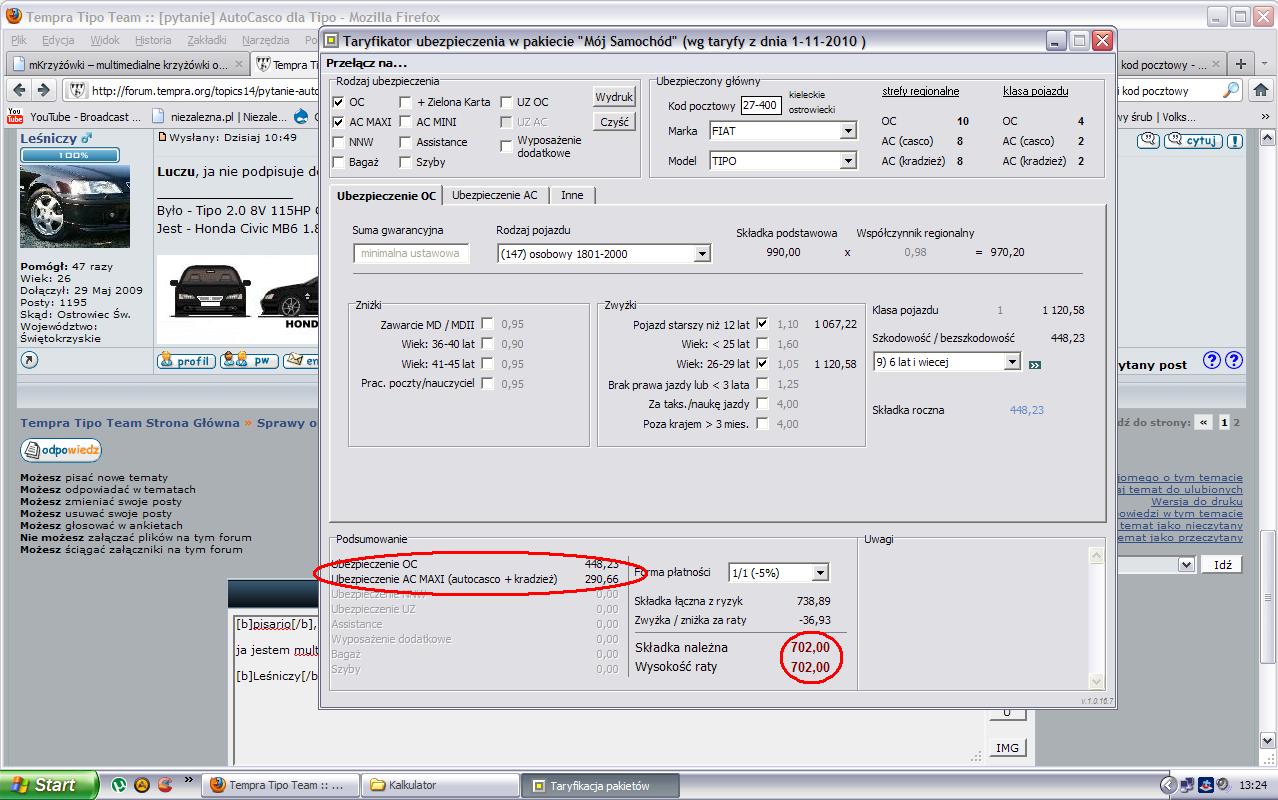Viewport: 1278px width, 800px height.
Task: Click the forum scroll-to-top arrow icon
Action: (x=28, y=360)
